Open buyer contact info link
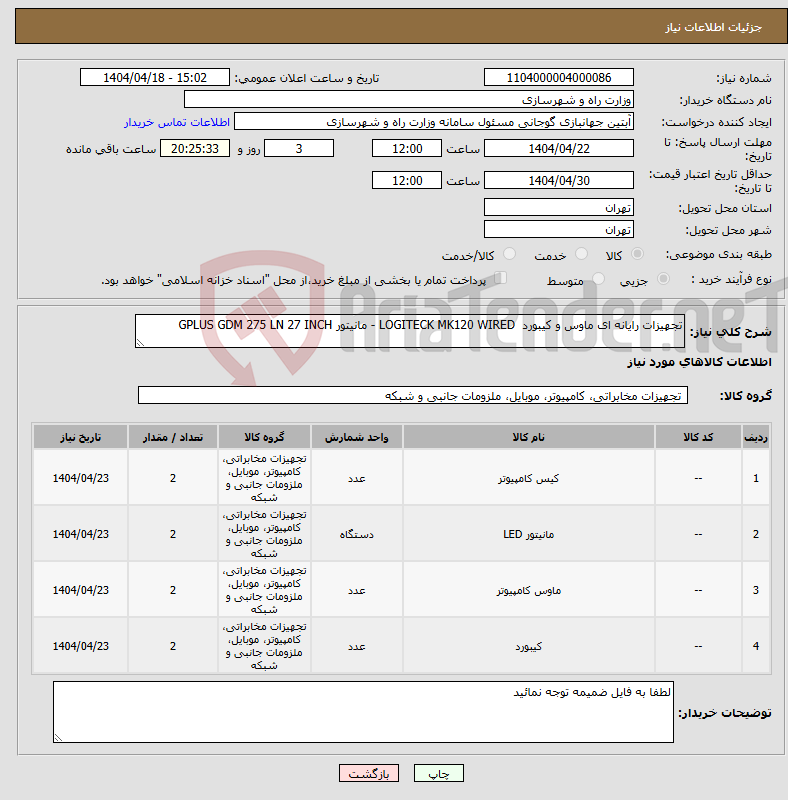788x800 pixels. point(177,122)
